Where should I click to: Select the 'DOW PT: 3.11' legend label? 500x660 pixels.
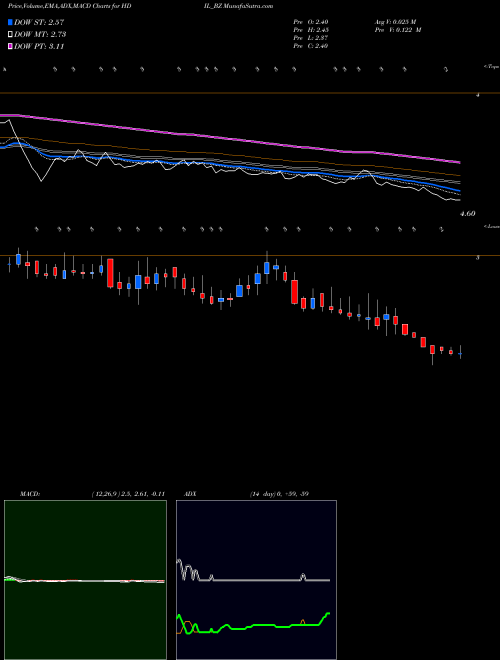pyautogui.click(x=39, y=46)
